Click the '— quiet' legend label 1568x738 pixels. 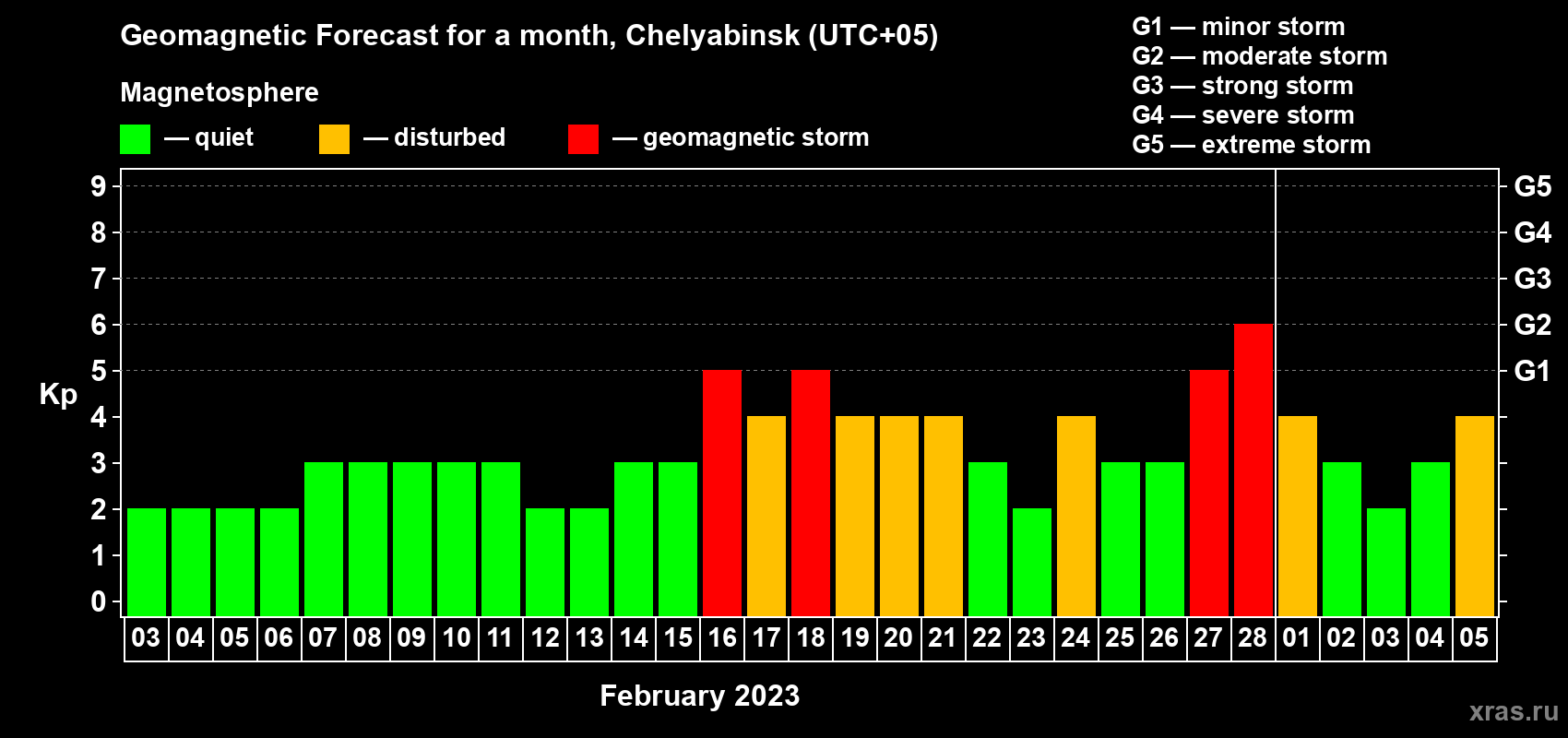(208, 138)
